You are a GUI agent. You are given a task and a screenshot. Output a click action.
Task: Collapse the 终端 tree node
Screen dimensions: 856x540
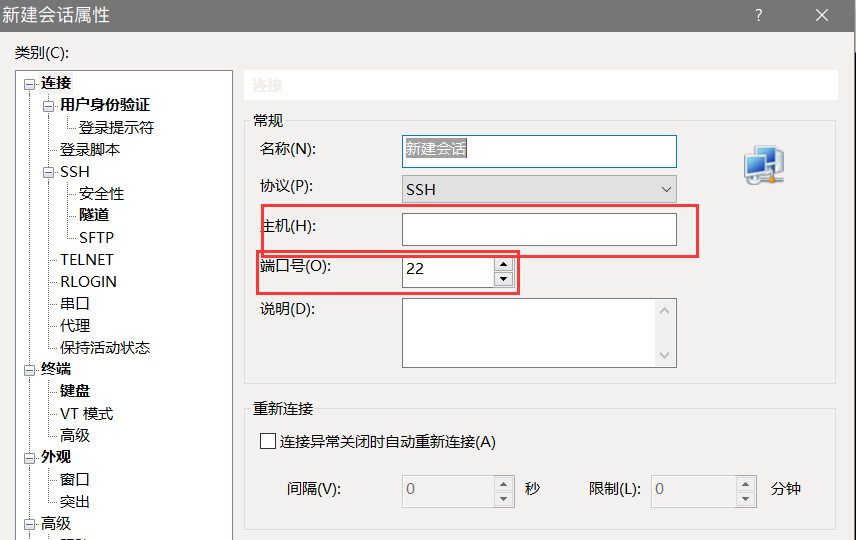[x=29, y=370]
